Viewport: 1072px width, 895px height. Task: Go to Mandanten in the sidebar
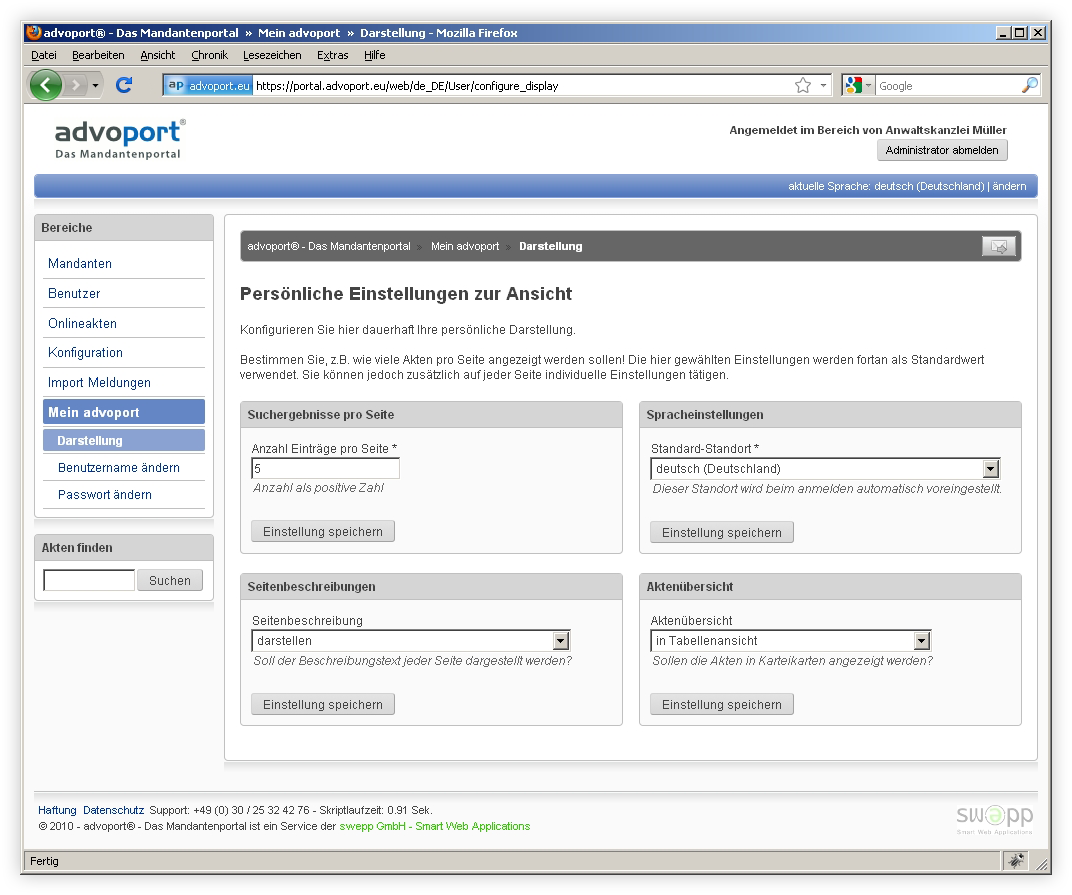click(x=80, y=264)
